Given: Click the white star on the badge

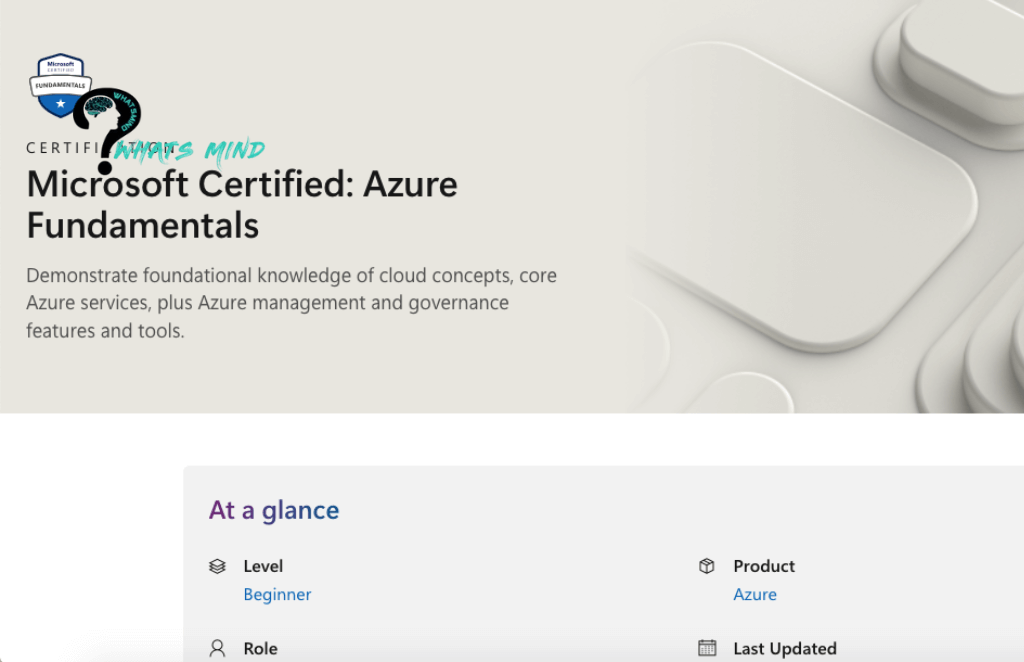Looking at the screenshot, I should tap(60, 103).
